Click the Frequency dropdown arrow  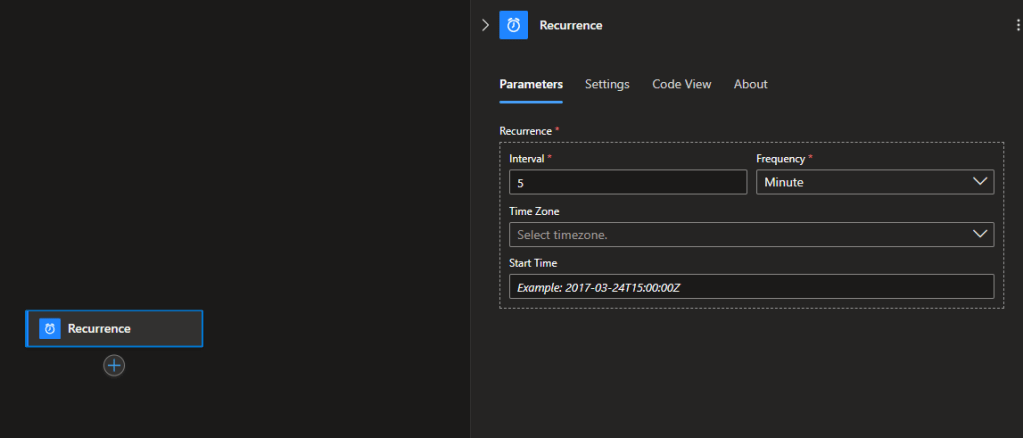click(979, 182)
